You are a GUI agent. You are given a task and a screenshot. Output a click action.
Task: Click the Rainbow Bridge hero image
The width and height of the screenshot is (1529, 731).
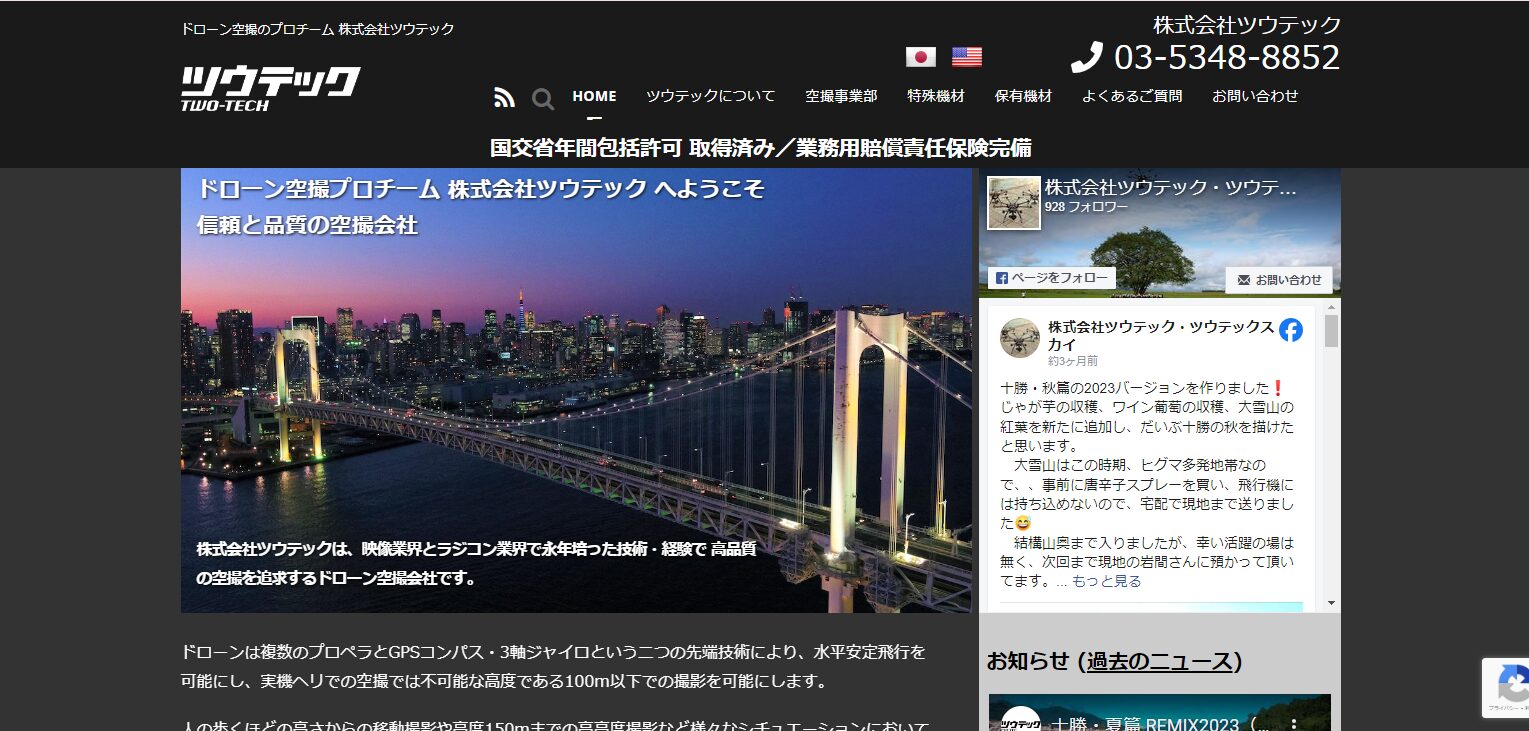click(x=576, y=390)
